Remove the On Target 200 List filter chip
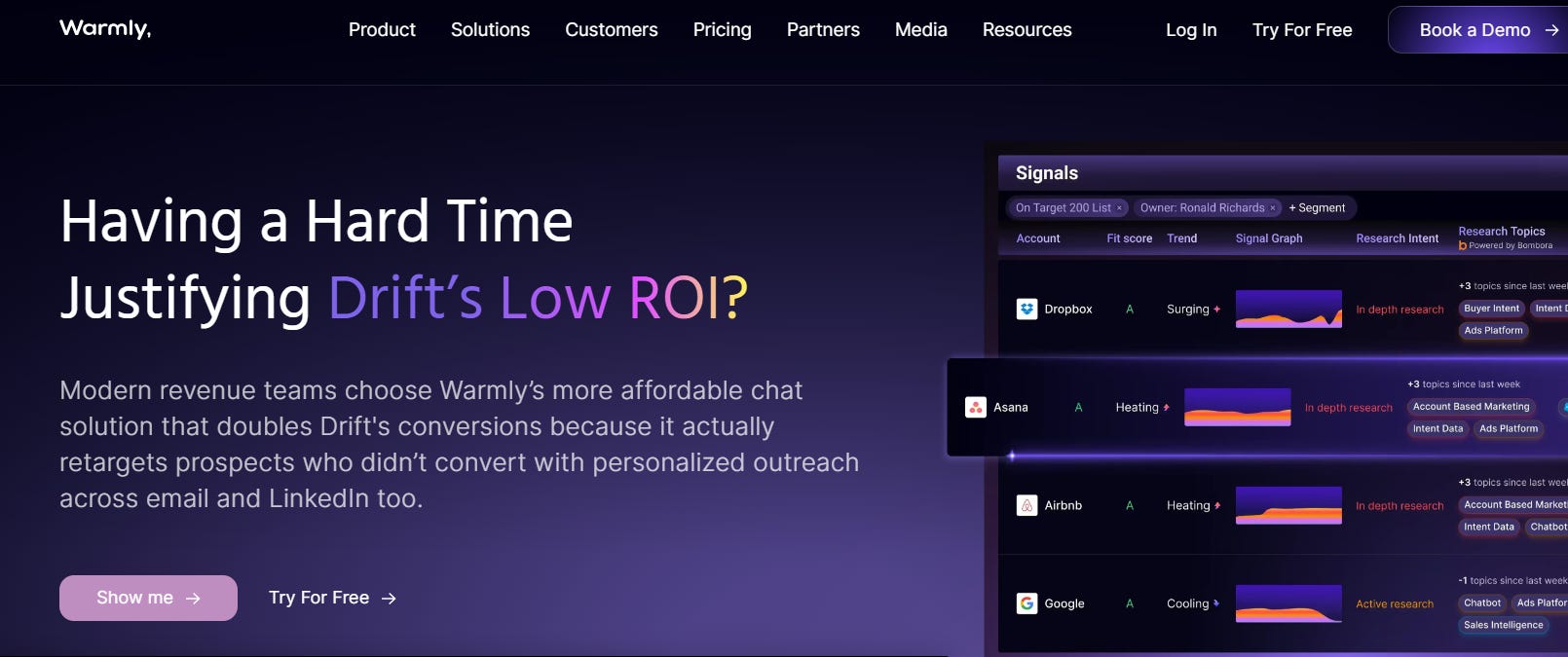This screenshot has width=1568, height=657. coord(1119,208)
